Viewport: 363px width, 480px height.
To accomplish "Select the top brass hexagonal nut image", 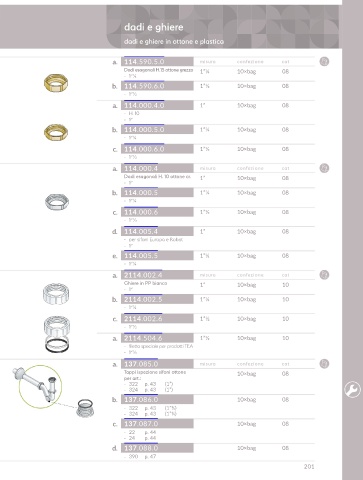I will click(x=56, y=83).
